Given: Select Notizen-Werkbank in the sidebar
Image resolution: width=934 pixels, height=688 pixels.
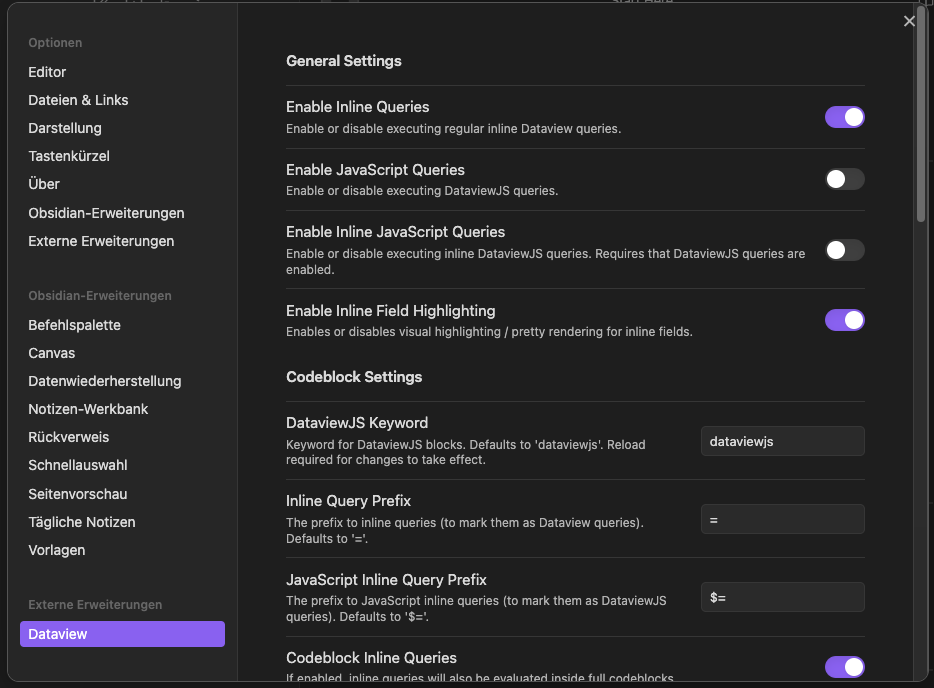Looking at the screenshot, I should (x=88, y=409).
